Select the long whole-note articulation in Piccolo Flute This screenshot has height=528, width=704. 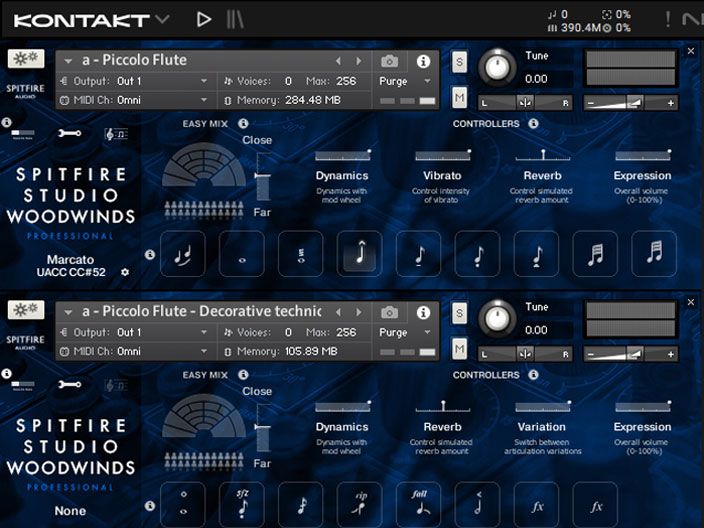tap(242, 254)
